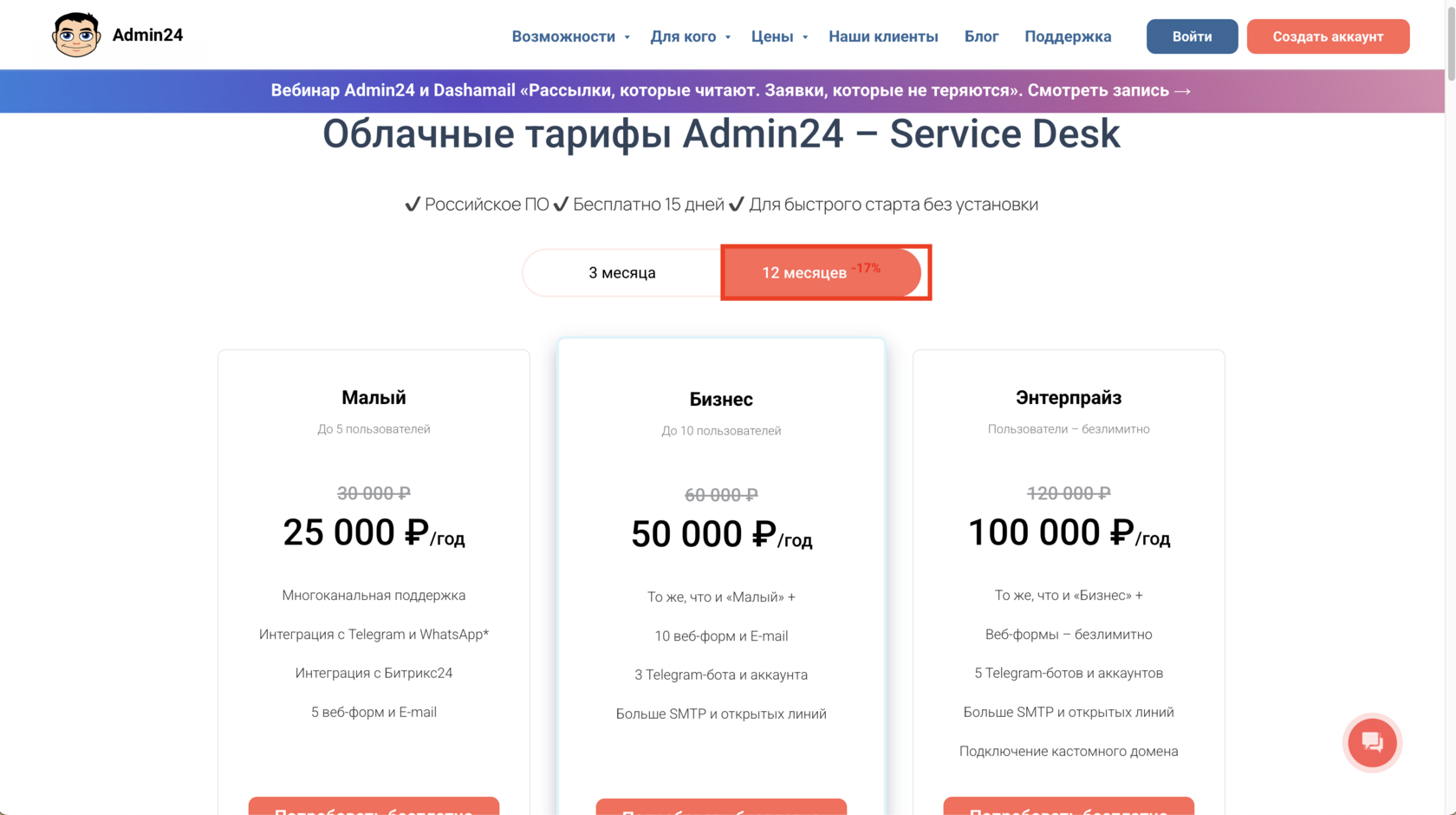This screenshot has width=1456, height=815.
Task: Click 'То же, что и «Малый» +' line
Action: (721, 597)
